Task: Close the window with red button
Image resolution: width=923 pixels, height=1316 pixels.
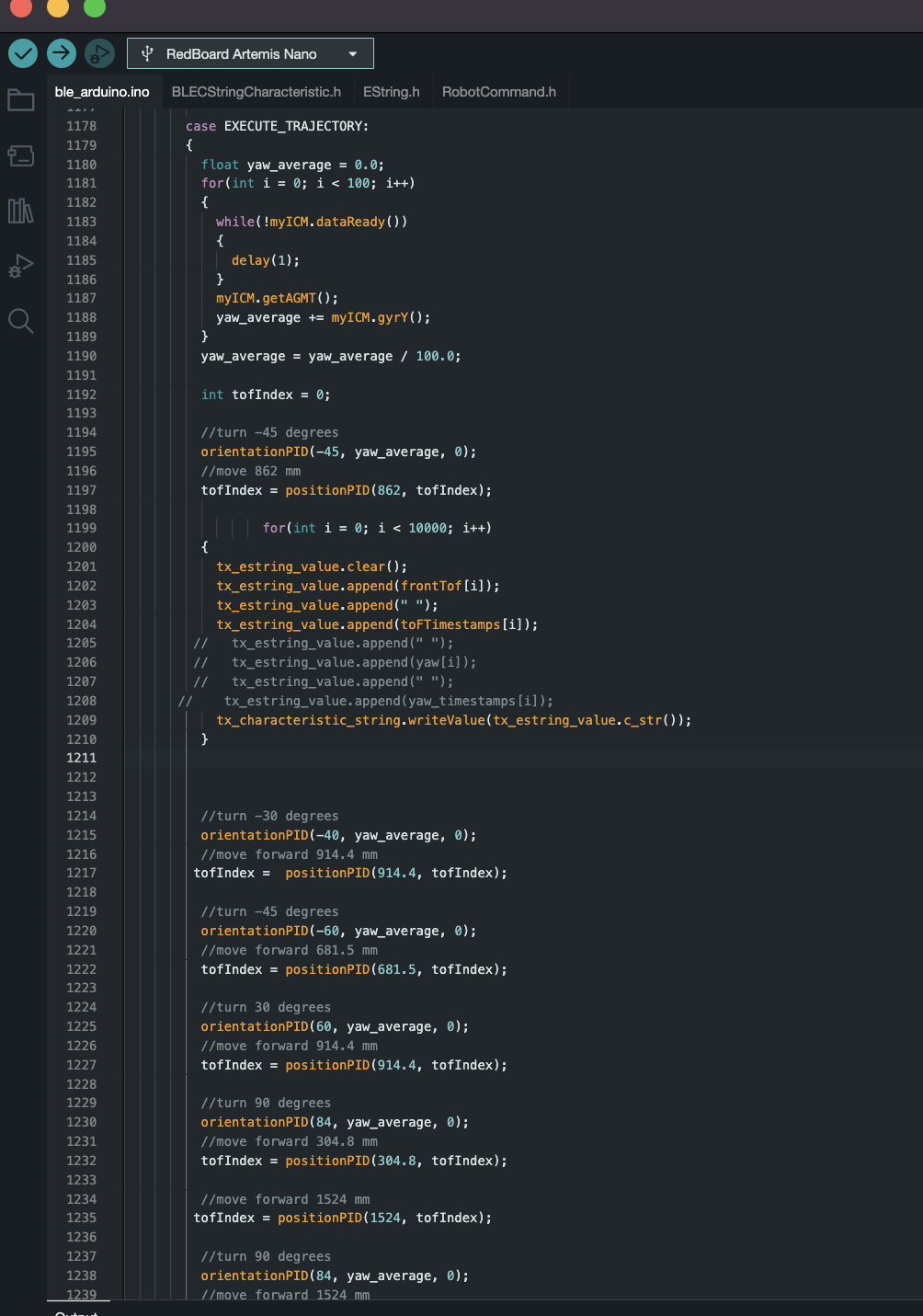Action: pyautogui.click(x=21, y=6)
